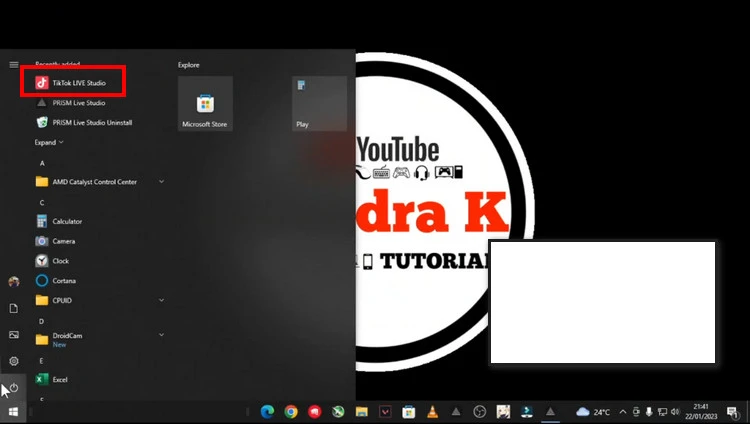Expand the recently added apps list
The width and height of the screenshot is (750, 424).
point(49,143)
